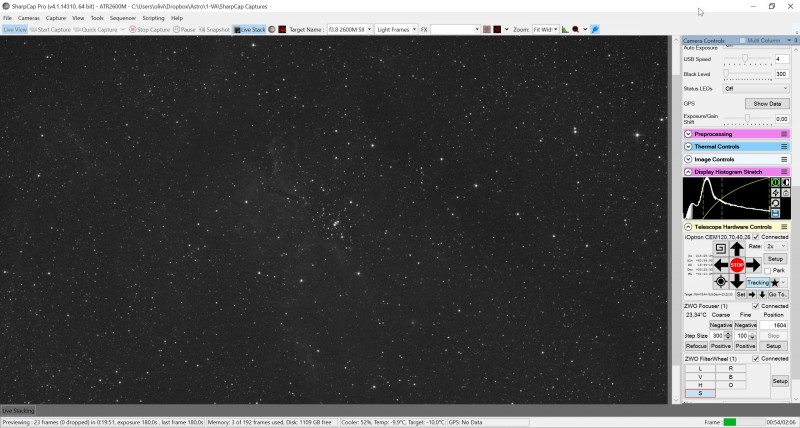800x428 pixels.
Task: Open Thermal Controls panel hamburger menu
Action: coord(784,147)
